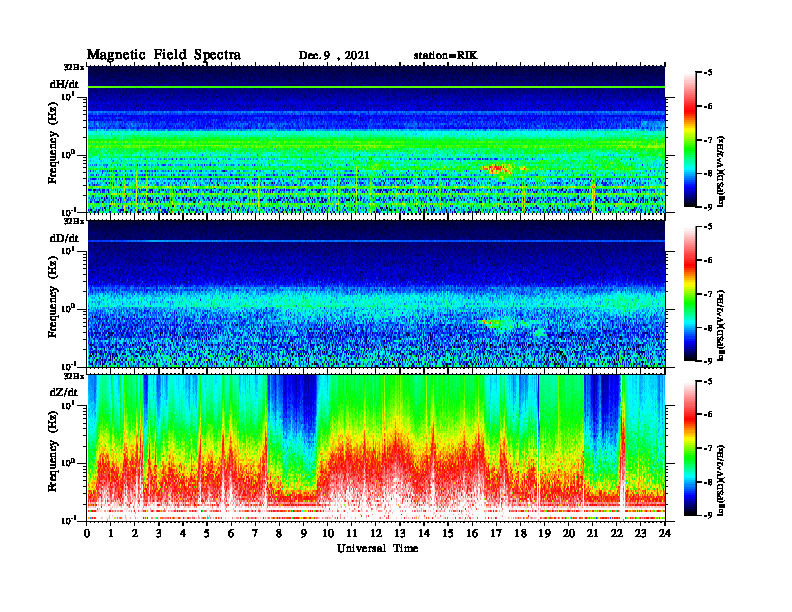Click hour tick label 21 on time axis

592,533
